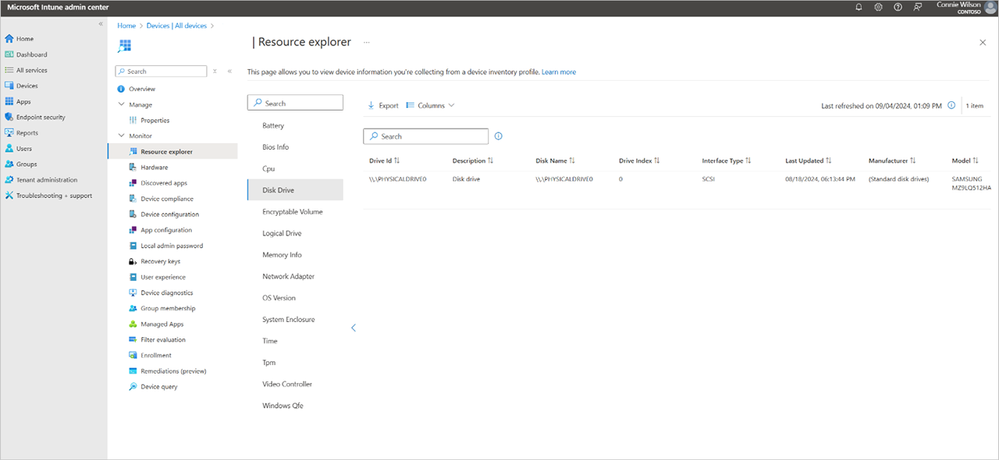Click info icon next to table search
Screen dimensions: 999x460
click(x=498, y=136)
